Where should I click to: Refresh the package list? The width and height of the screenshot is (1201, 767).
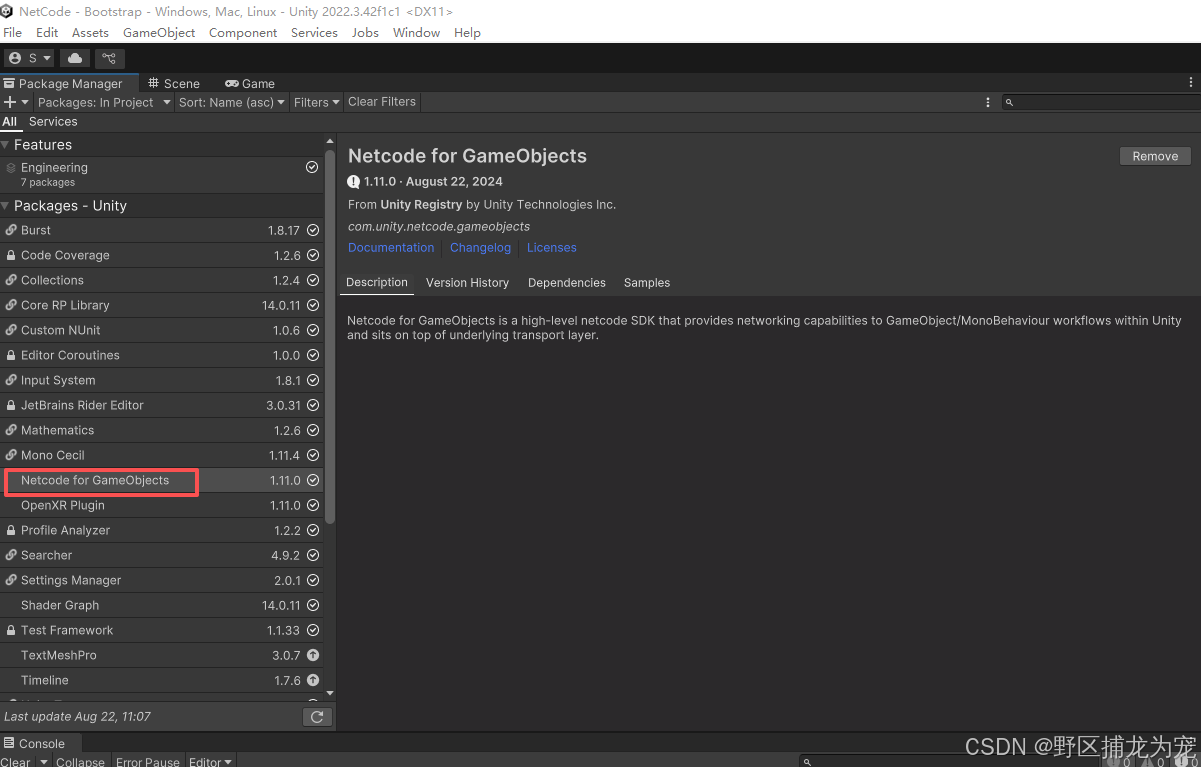click(317, 717)
